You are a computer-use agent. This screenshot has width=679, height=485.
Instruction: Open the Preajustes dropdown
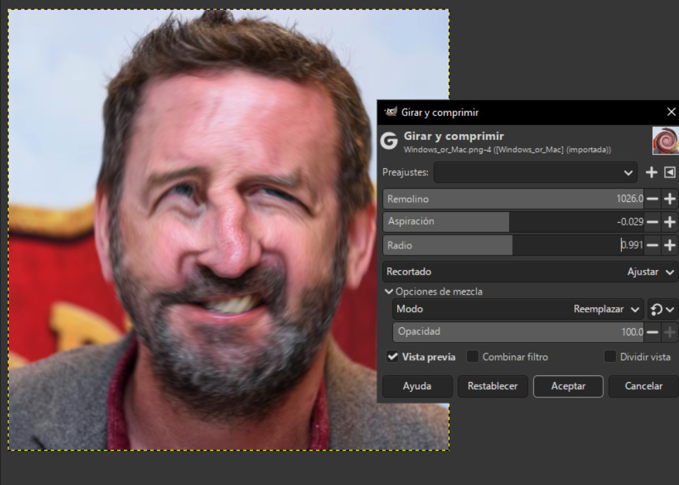coord(534,172)
